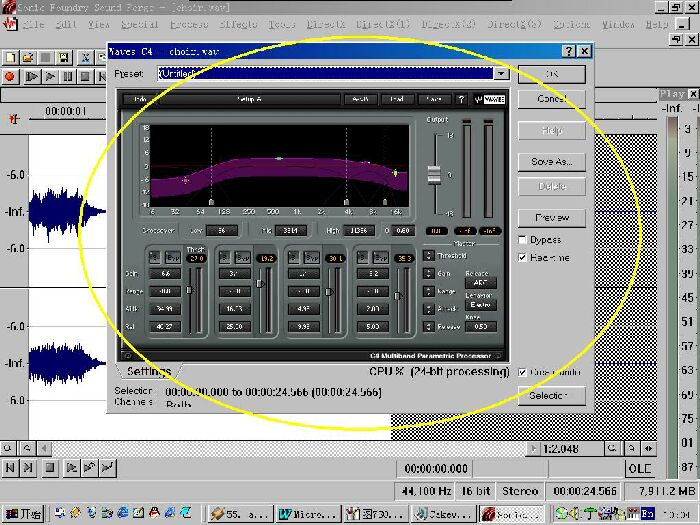Screen dimensions: 700x525
Task: Click the Behavior Electro mode selector
Action: tap(480, 304)
